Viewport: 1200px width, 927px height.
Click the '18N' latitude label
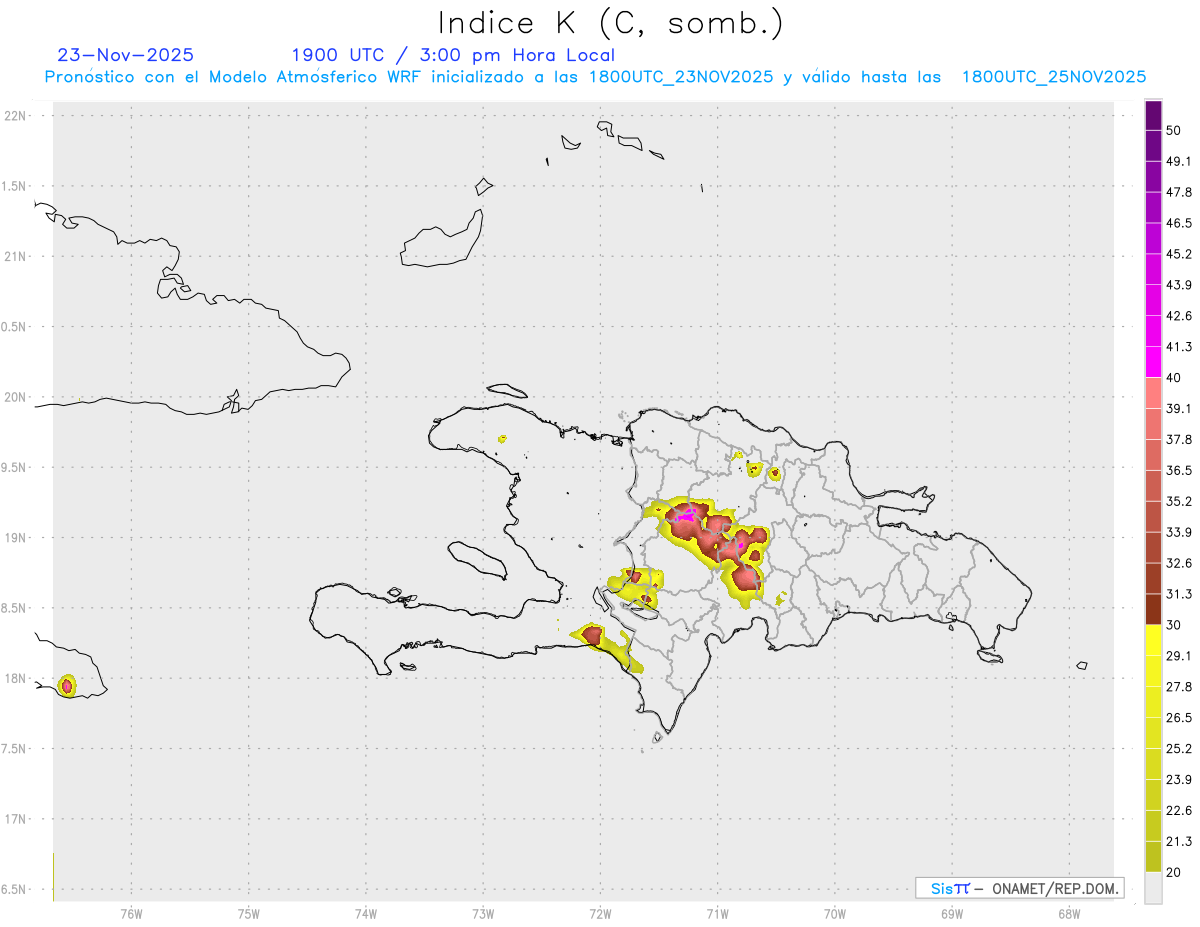coord(17,678)
